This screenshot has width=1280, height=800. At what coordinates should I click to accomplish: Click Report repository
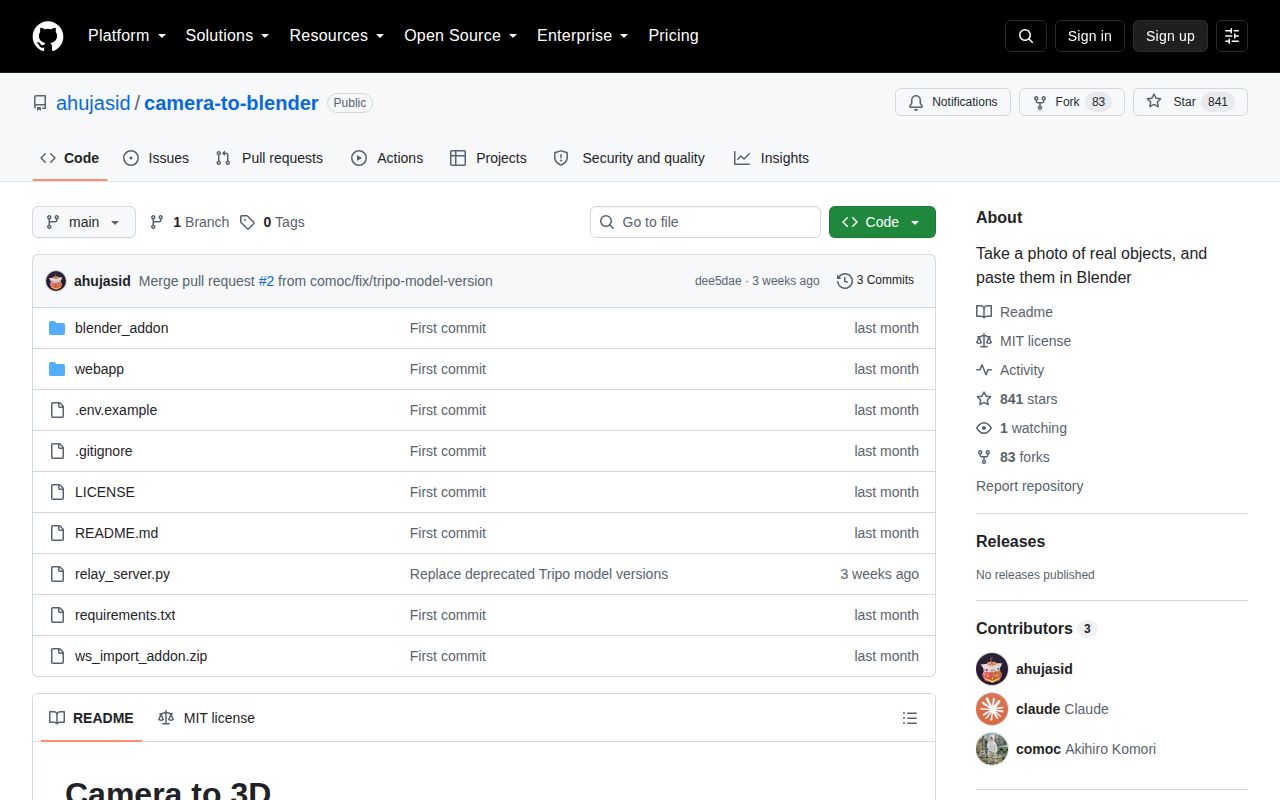tap(1029, 486)
